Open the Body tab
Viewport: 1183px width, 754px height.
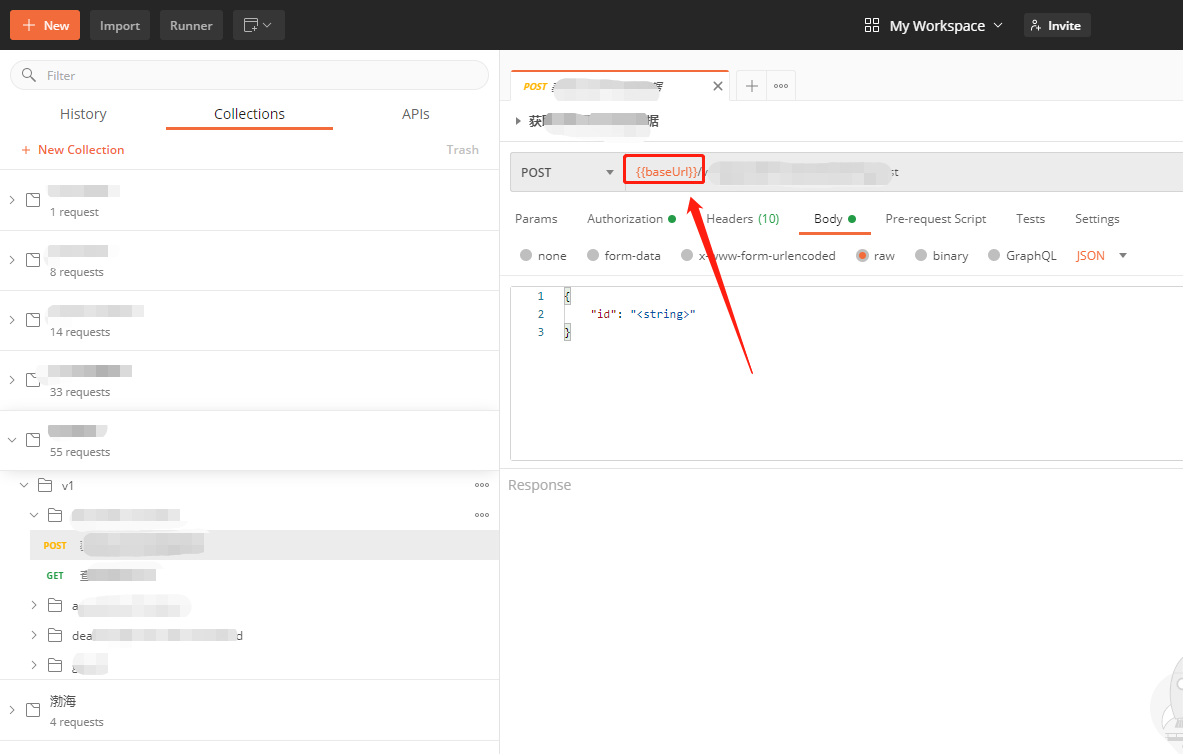click(834, 219)
